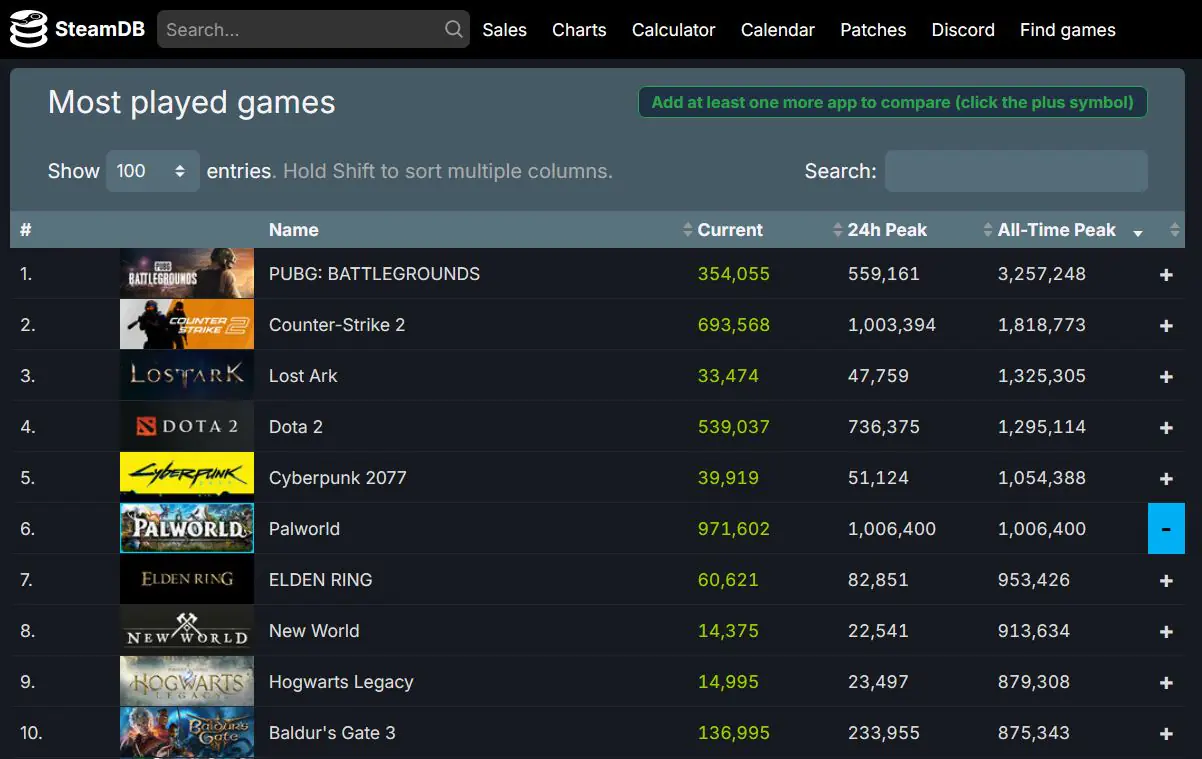
Task: Add ELDEN RING to compare with plus
Action: click(x=1166, y=580)
